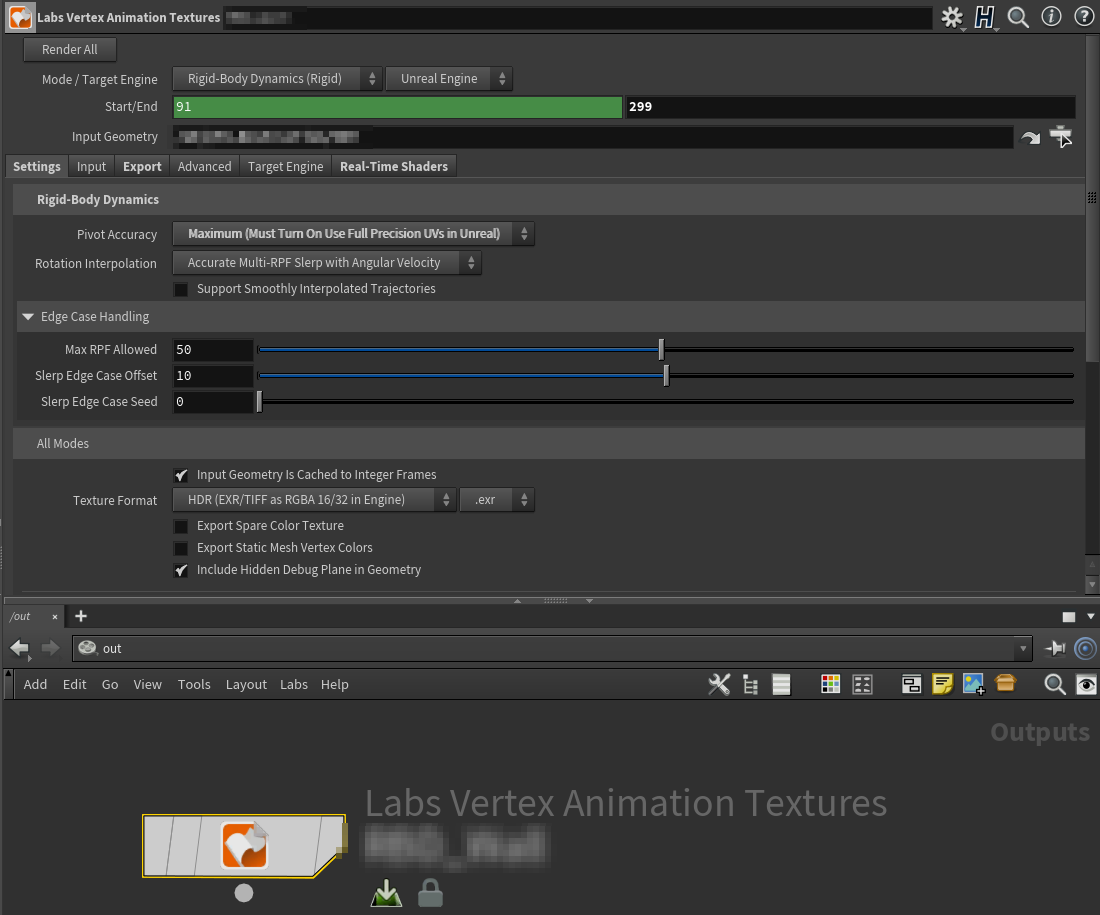This screenshot has width=1100, height=915.
Task: Click the Max RPF Allowed value field
Action: tap(213, 349)
